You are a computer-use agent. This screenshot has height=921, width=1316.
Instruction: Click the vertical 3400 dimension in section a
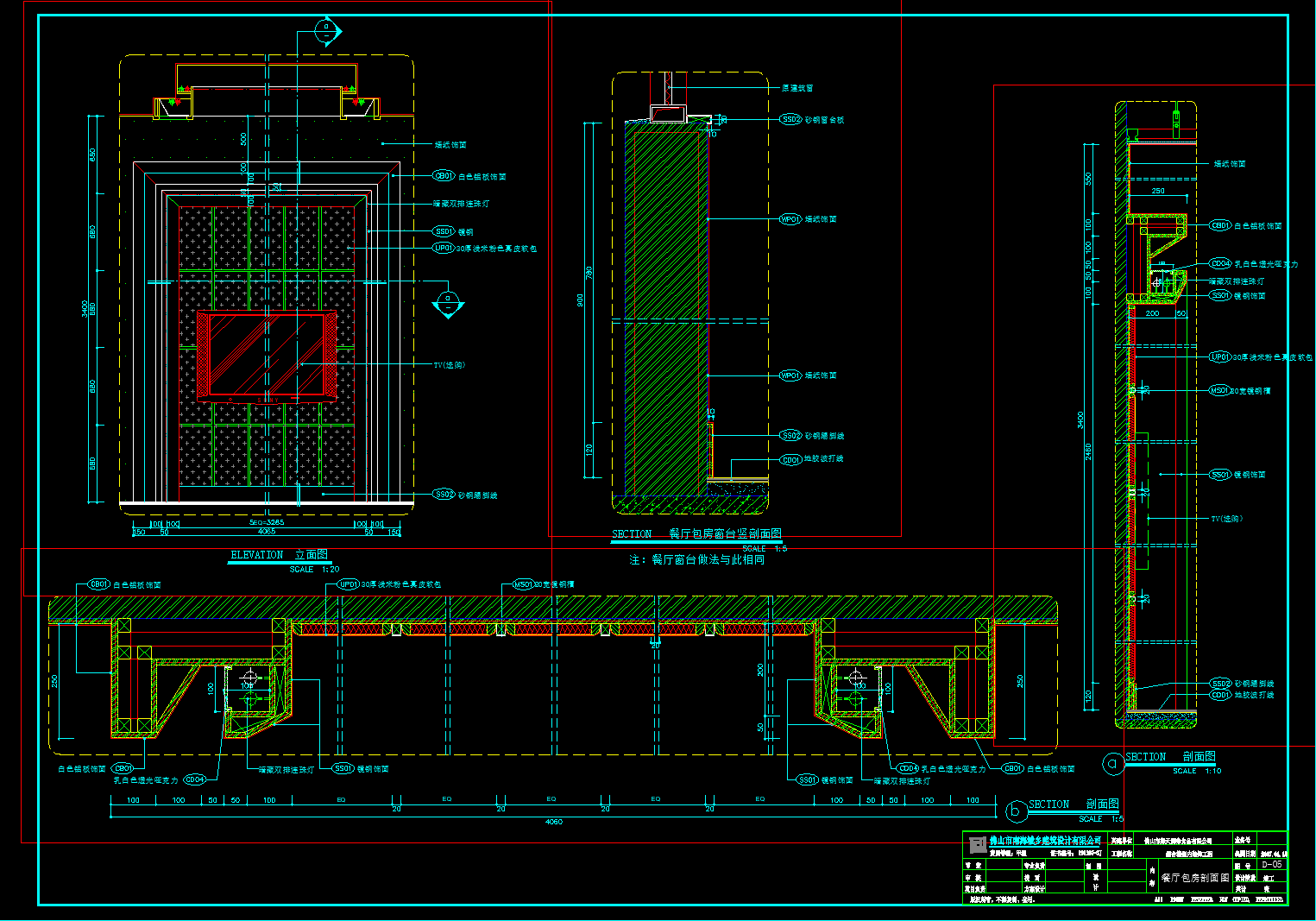tap(1080, 419)
